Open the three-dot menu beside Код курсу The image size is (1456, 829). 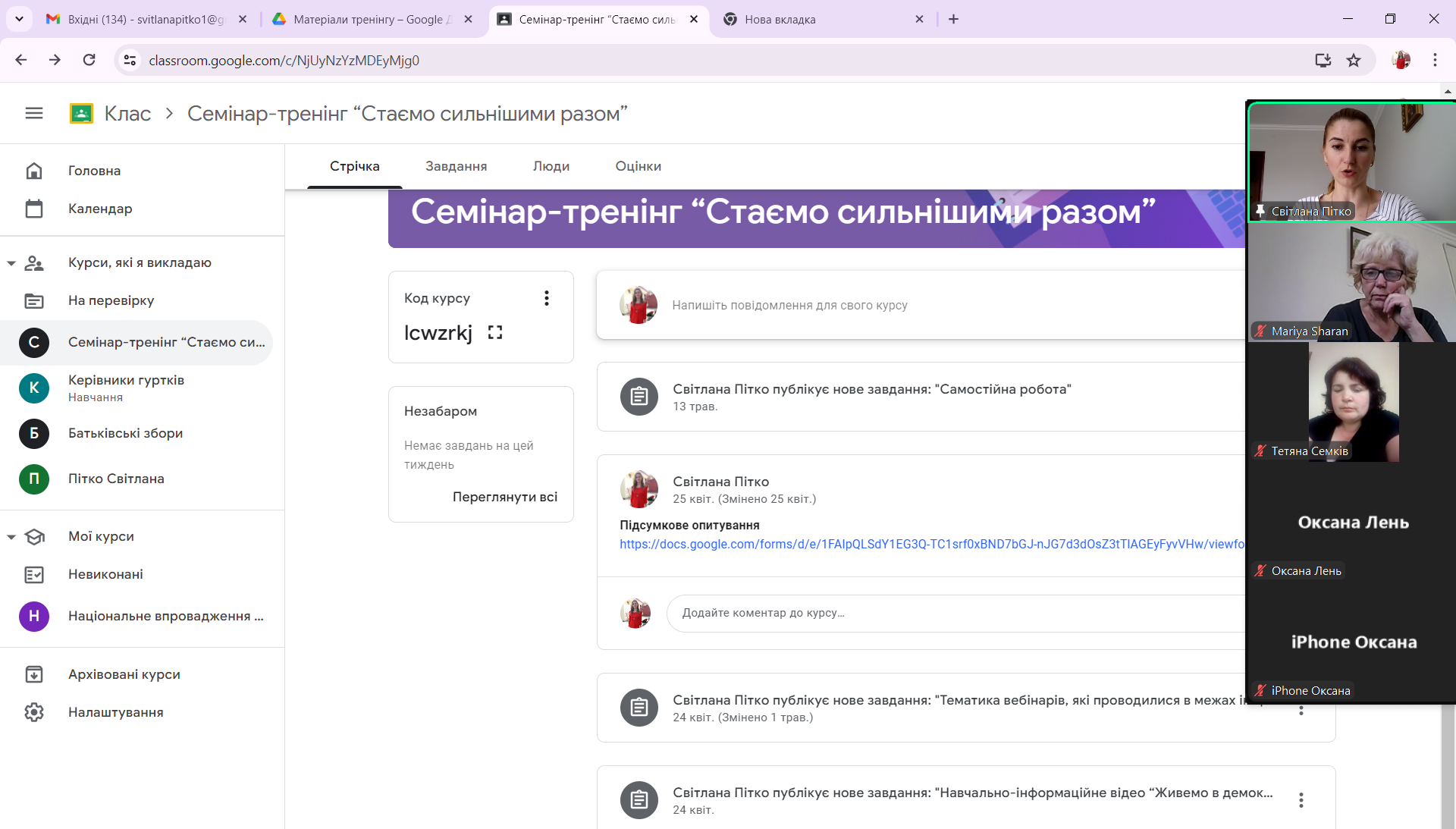coord(546,298)
